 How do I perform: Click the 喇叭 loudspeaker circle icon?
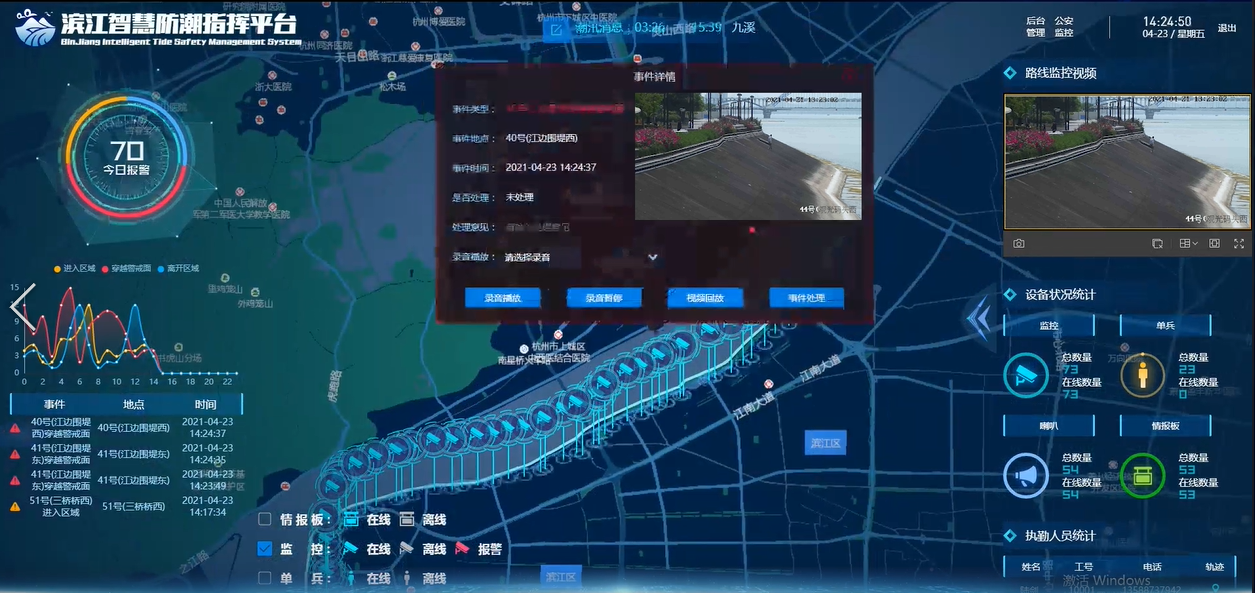(1026, 476)
